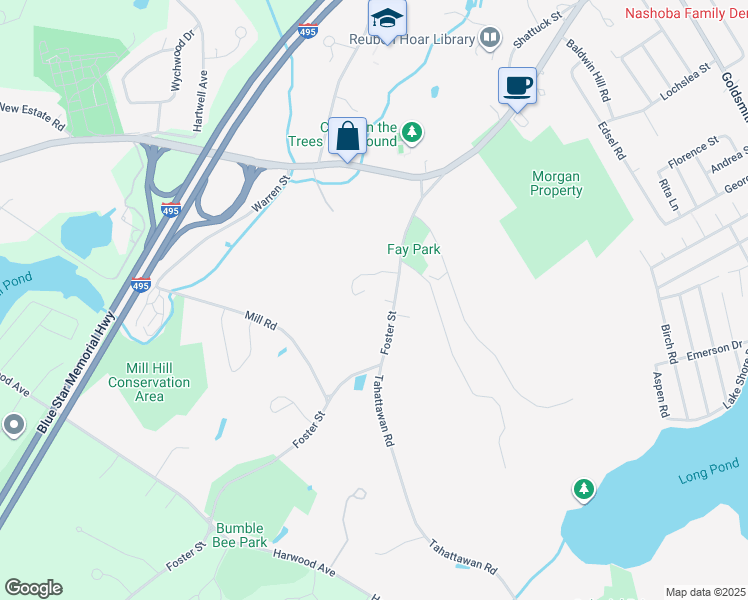The height and width of the screenshot is (600, 748).
Task: Click the I-495 shield above Mill Rd
Action: pyautogui.click(x=141, y=285)
